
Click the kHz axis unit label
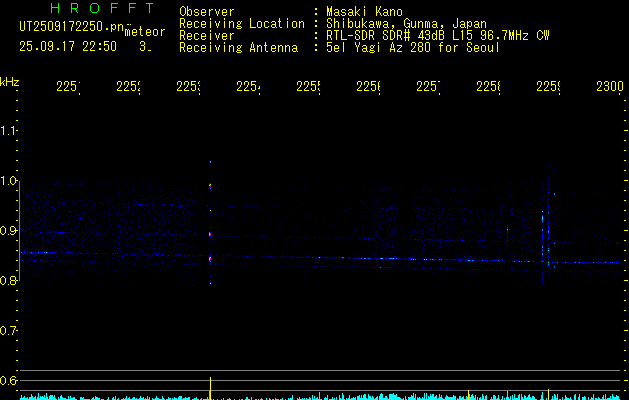tap(10, 82)
